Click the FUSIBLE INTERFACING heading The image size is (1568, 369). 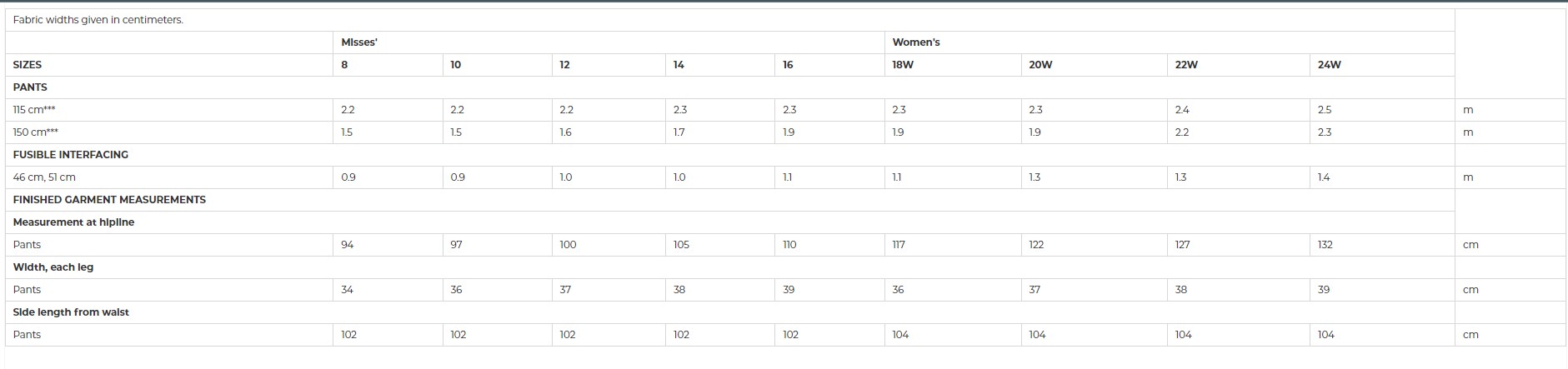71,155
